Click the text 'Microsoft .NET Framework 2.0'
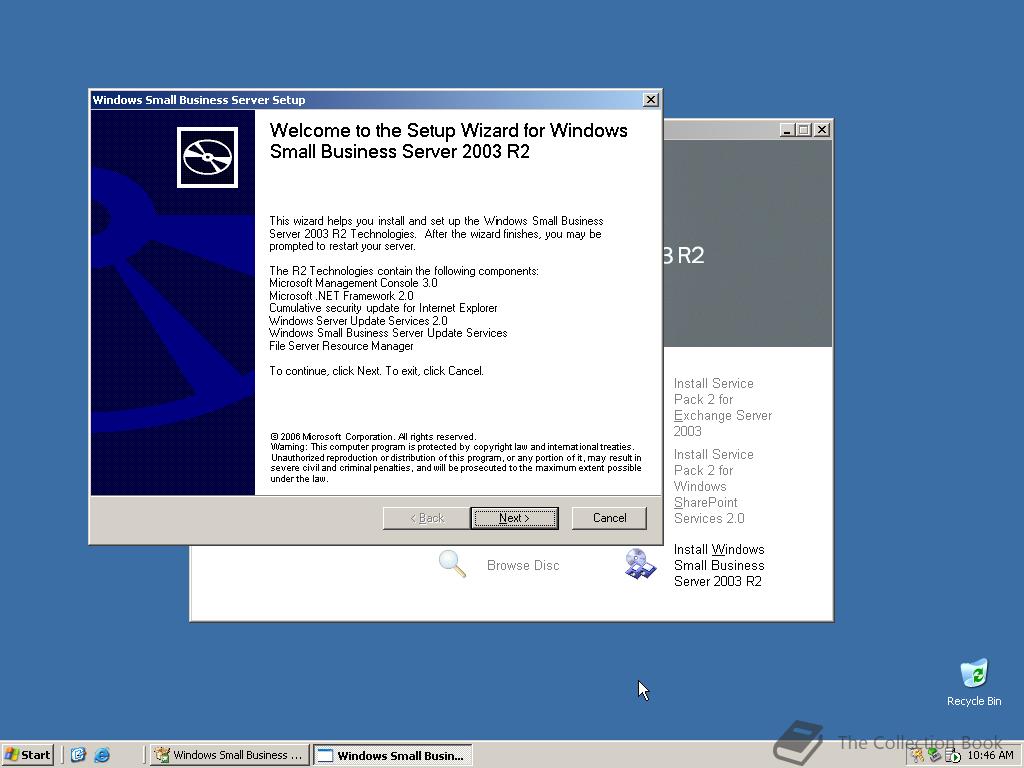 (x=341, y=296)
